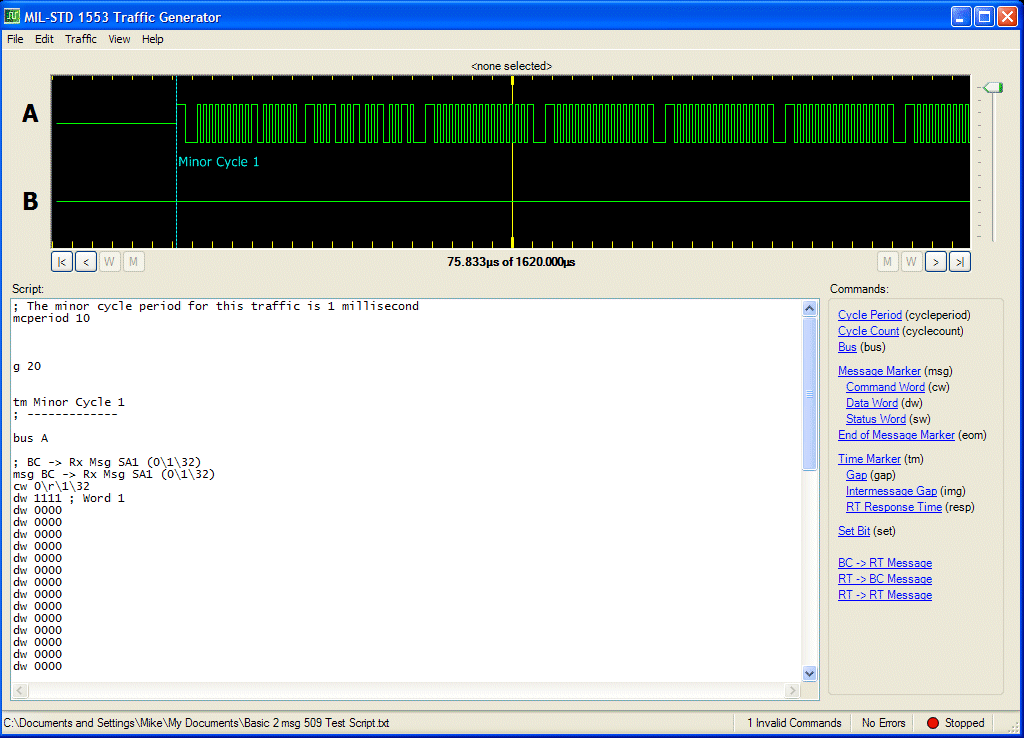
Task: Maximize the Traffic Generator window
Action: click(x=984, y=16)
